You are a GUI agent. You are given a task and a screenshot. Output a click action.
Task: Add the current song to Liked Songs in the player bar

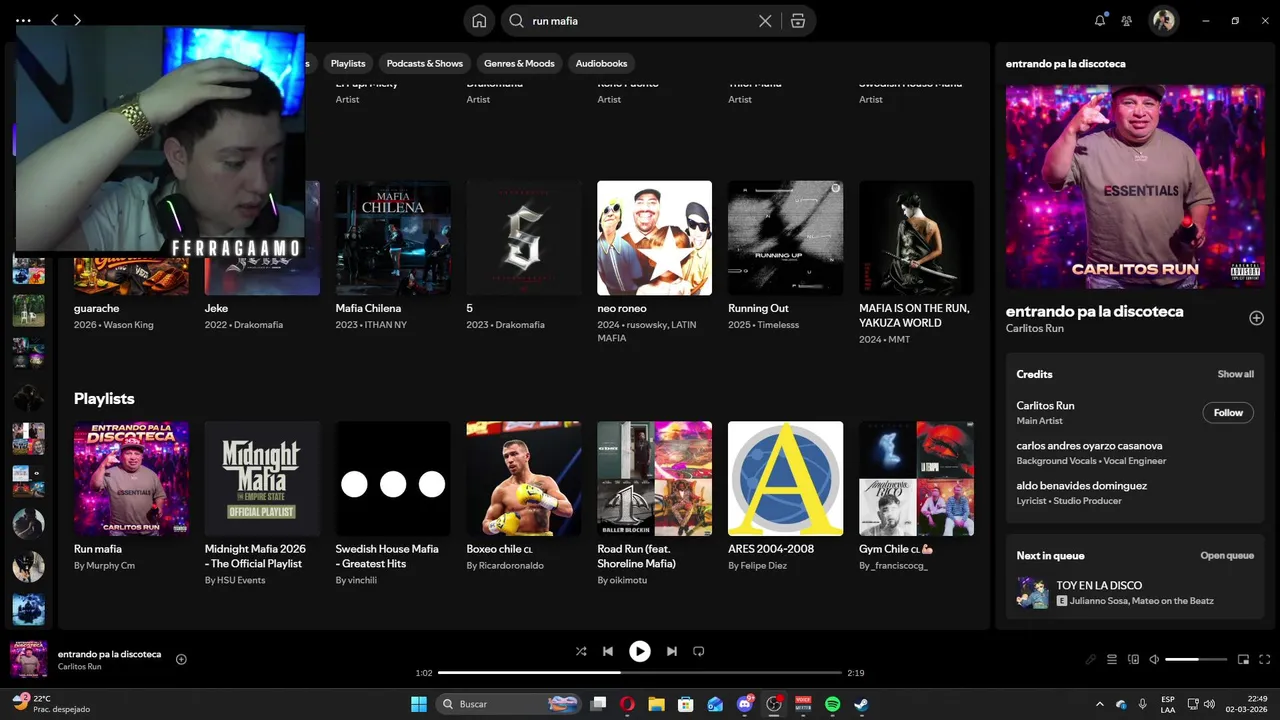tap(181, 659)
